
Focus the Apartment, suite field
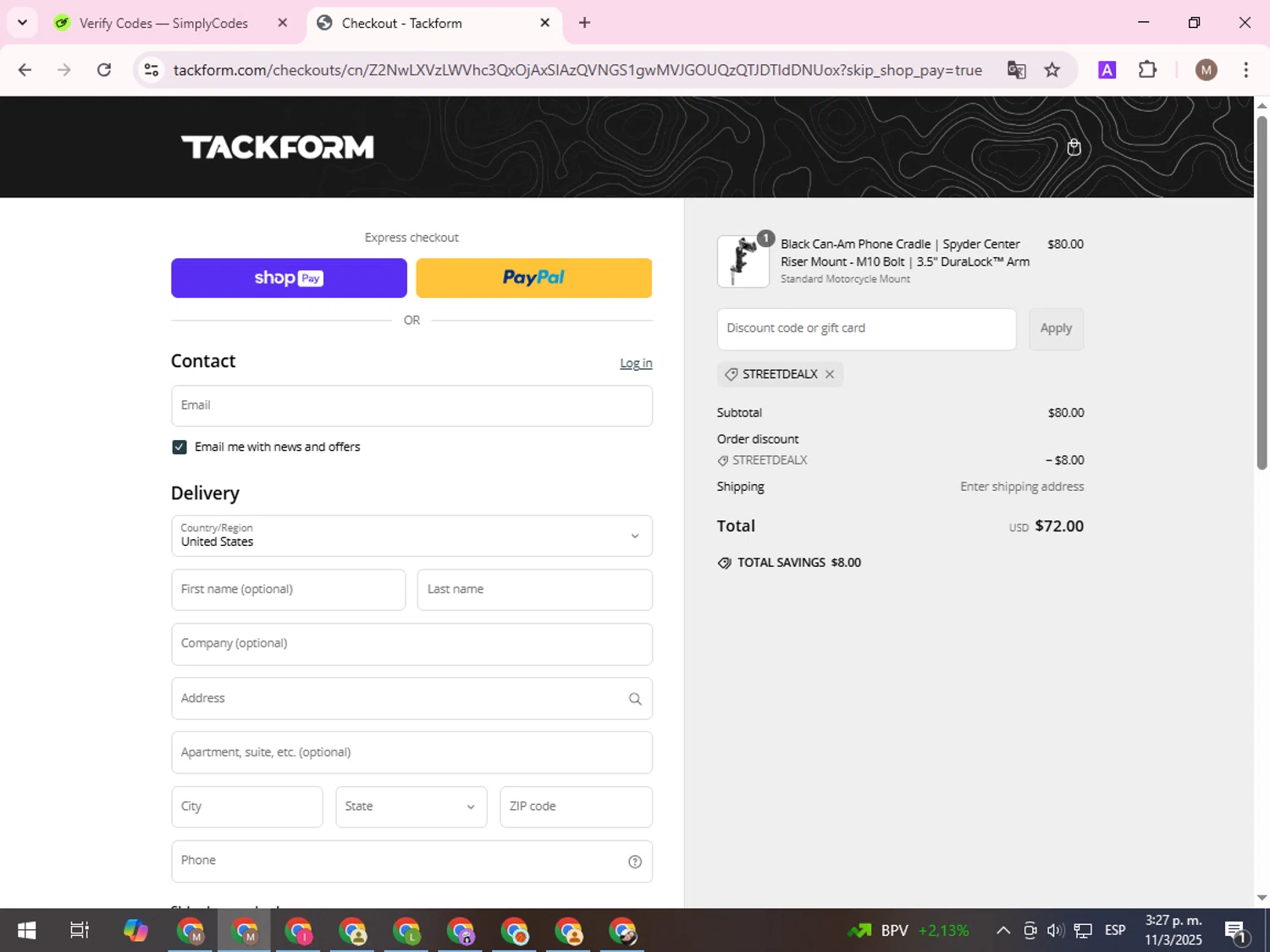tap(411, 752)
